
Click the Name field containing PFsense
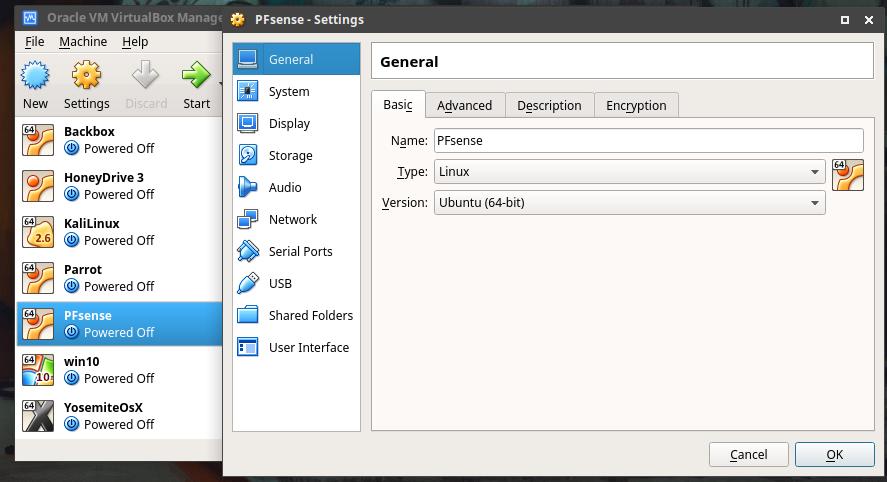pos(649,140)
